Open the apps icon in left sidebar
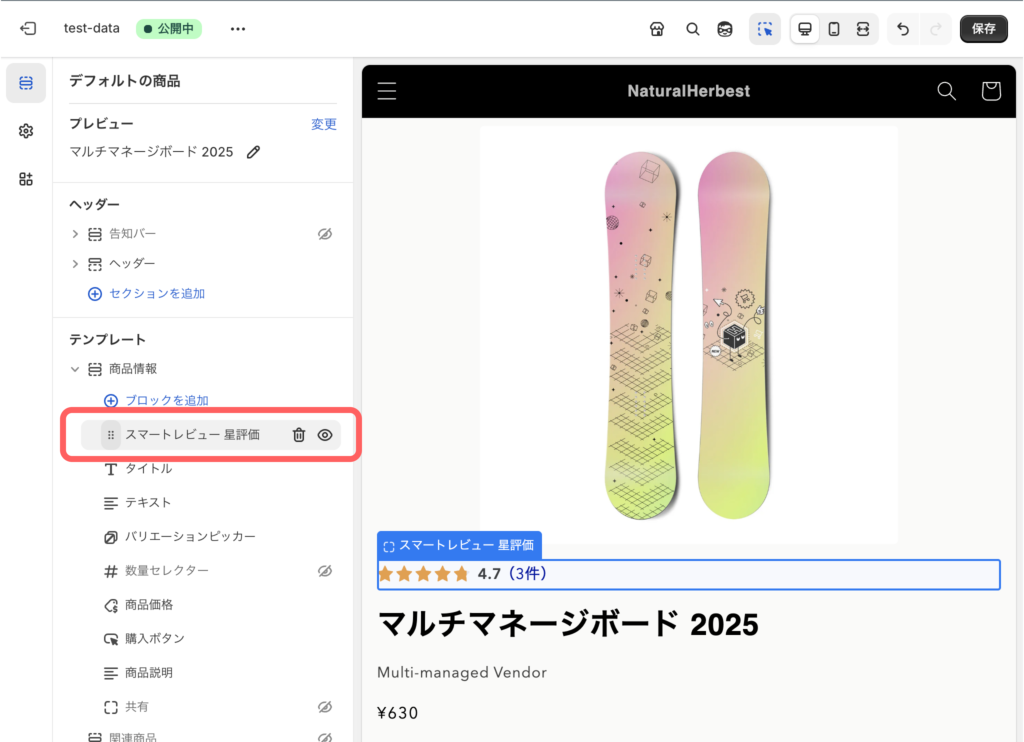Screen dimensions: 1024x742 point(26,179)
